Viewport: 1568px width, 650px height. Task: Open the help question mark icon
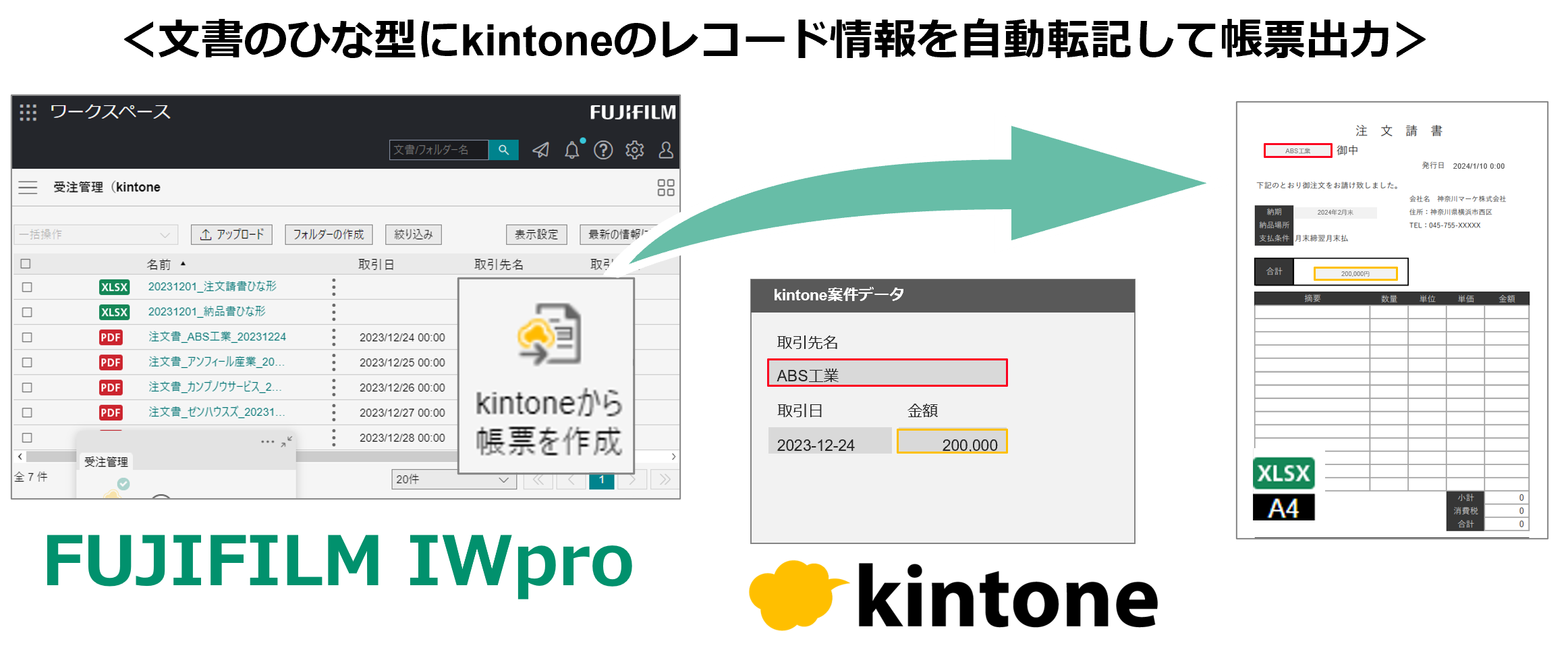click(603, 150)
